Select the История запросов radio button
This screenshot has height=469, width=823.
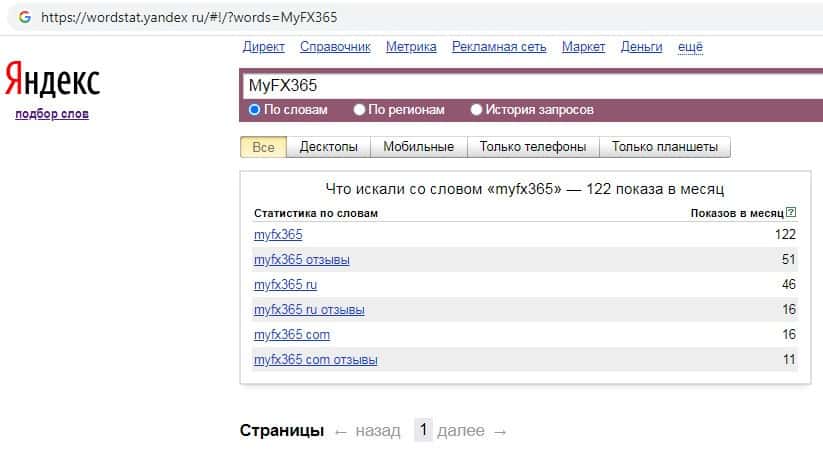(476, 110)
